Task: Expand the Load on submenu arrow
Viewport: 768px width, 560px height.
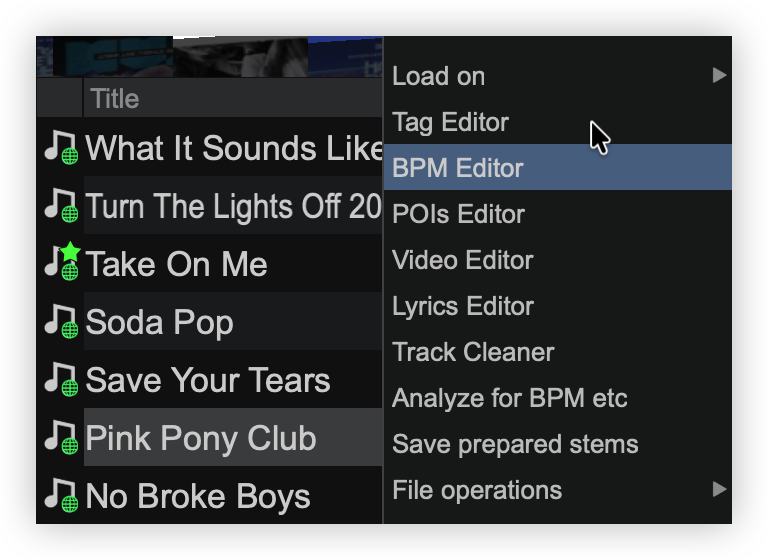Action: coord(718,76)
